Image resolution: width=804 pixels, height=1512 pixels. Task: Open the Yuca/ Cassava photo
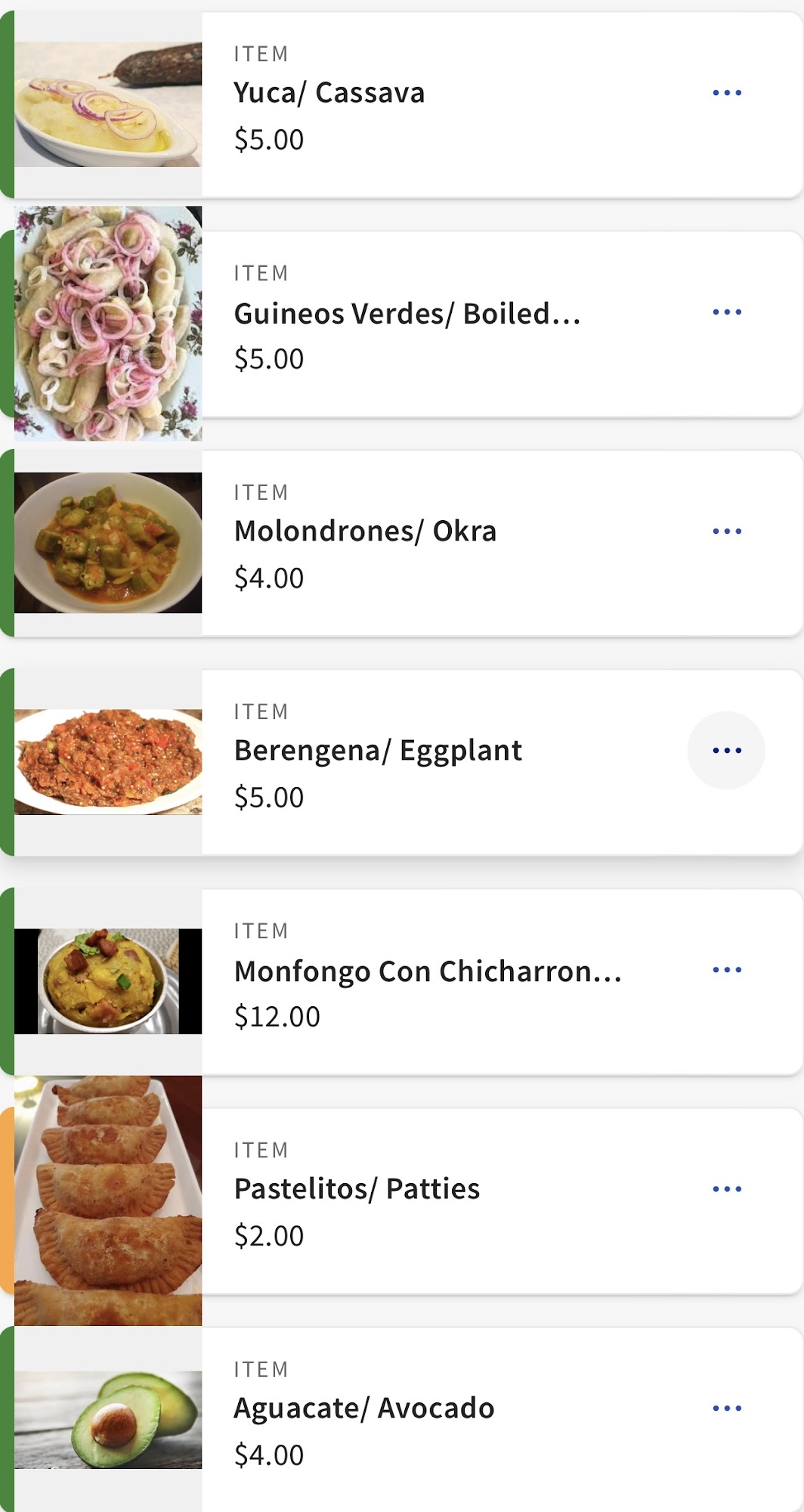pyautogui.click(x=108, y=104)
